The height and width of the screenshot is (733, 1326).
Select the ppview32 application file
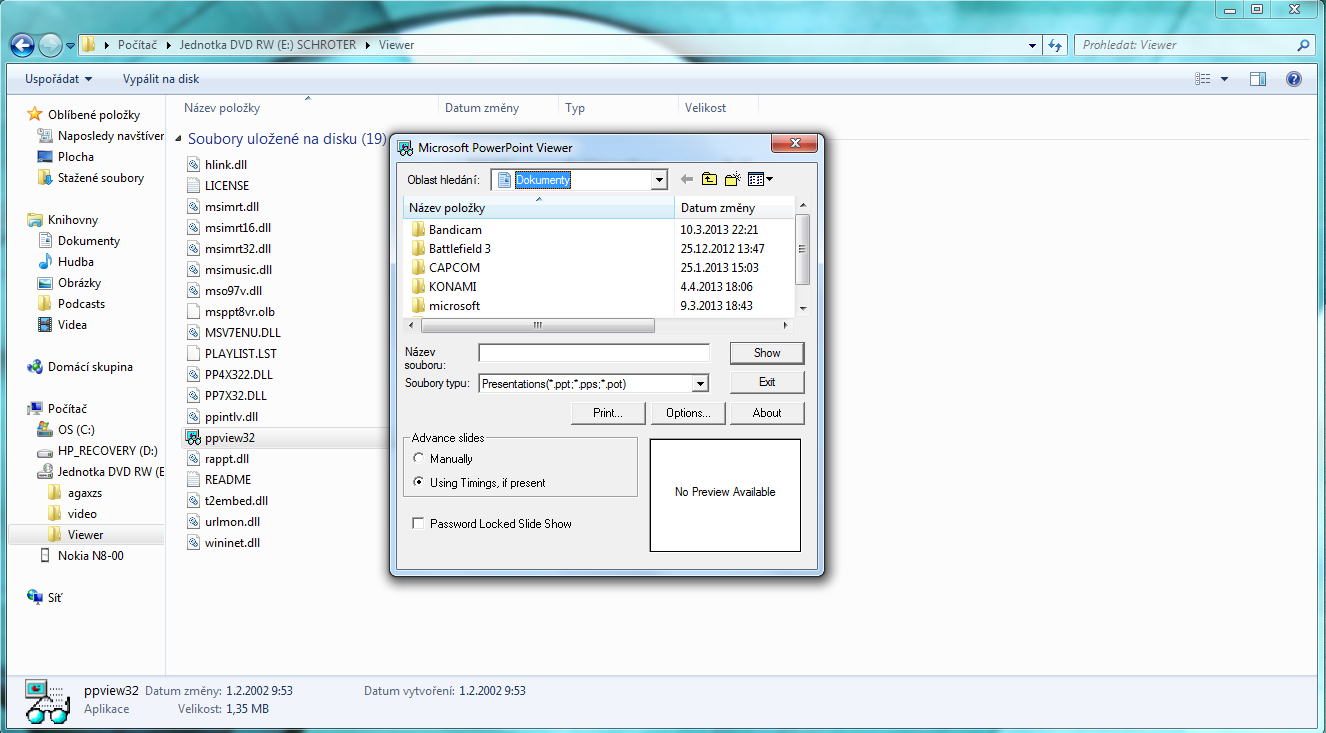tap(221, 438)
